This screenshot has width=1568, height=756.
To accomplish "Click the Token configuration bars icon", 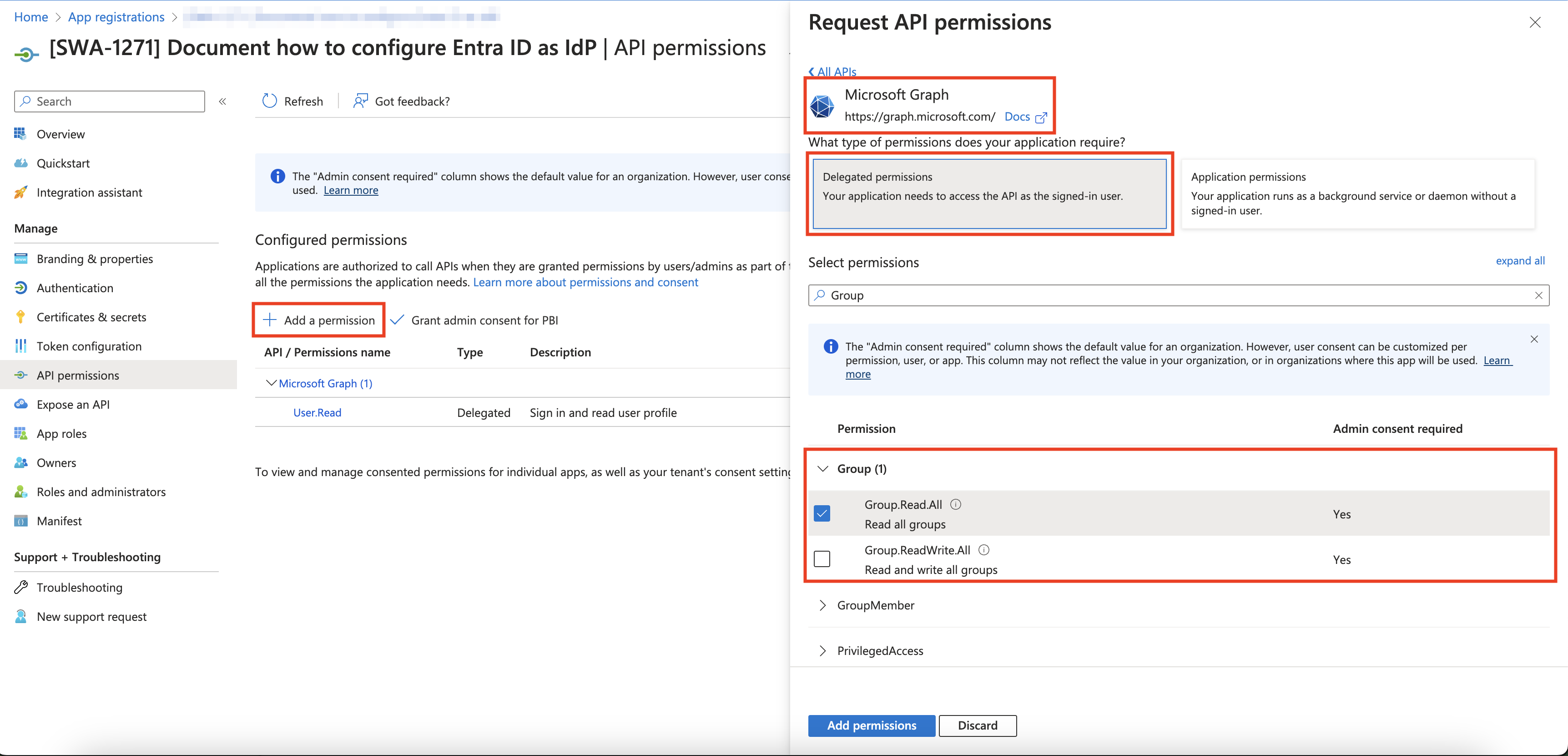I will point(20,346).
